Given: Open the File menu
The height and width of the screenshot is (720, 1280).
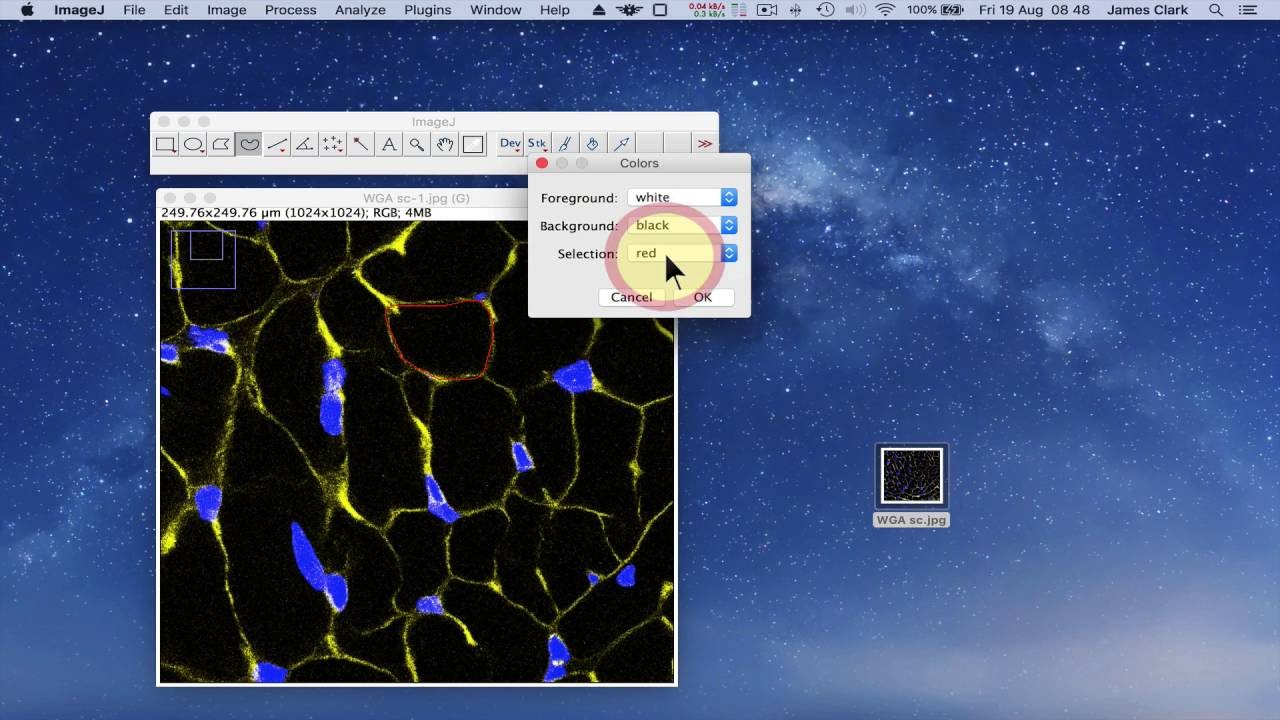Looking at the screenshot, I should (x=134, y=10).
